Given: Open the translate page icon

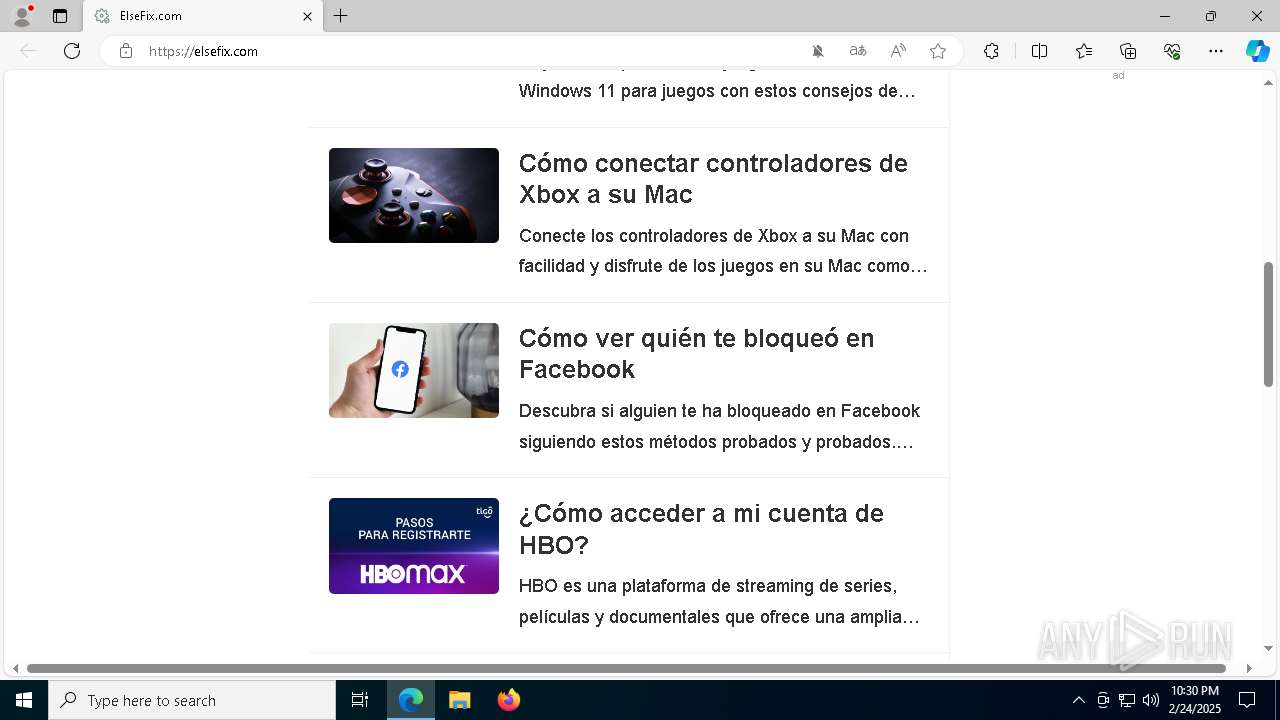Looking at the screenshot, I should tap(858, 51).
